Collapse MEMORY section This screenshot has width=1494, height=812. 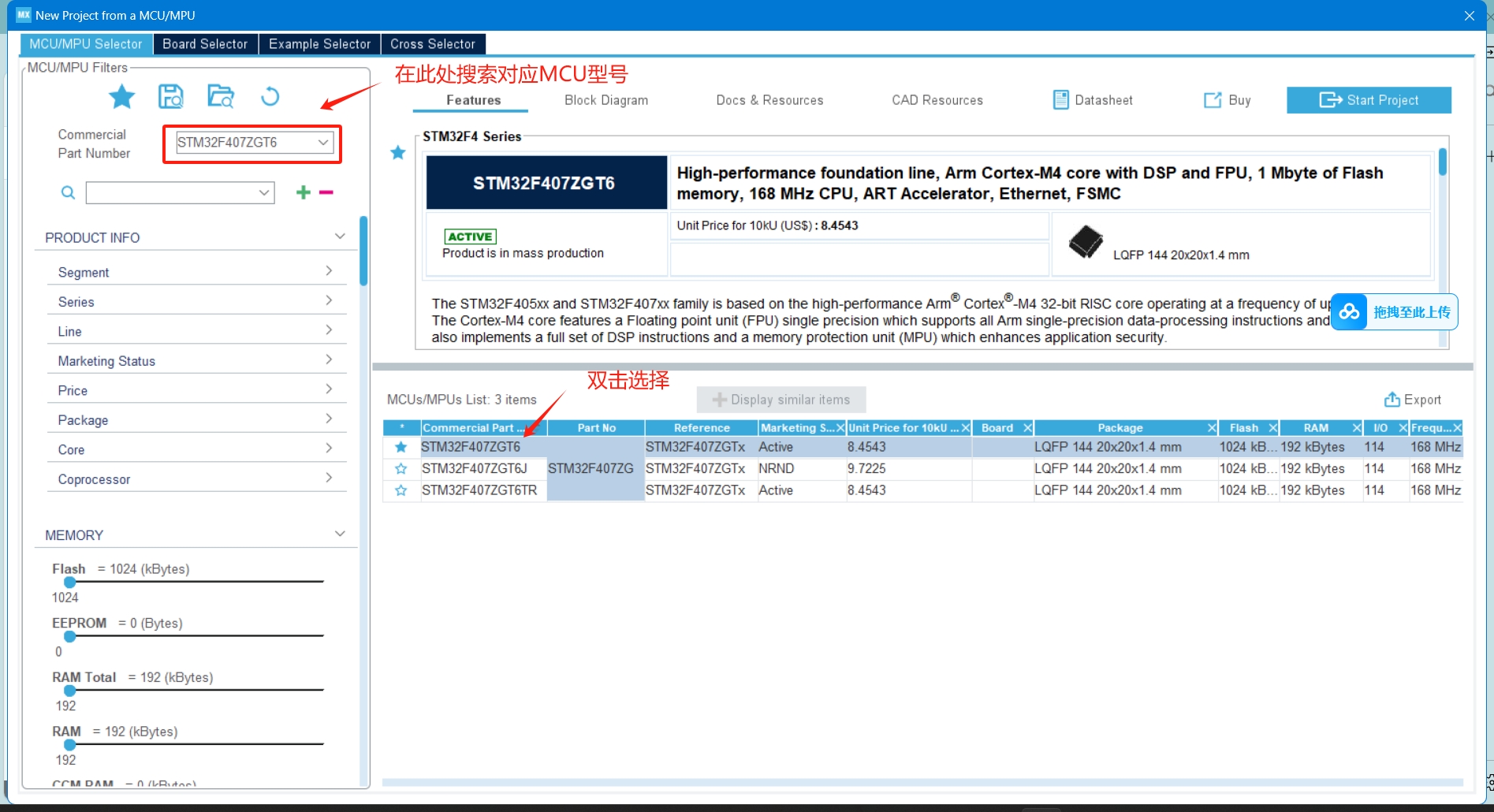click(340, 534)
